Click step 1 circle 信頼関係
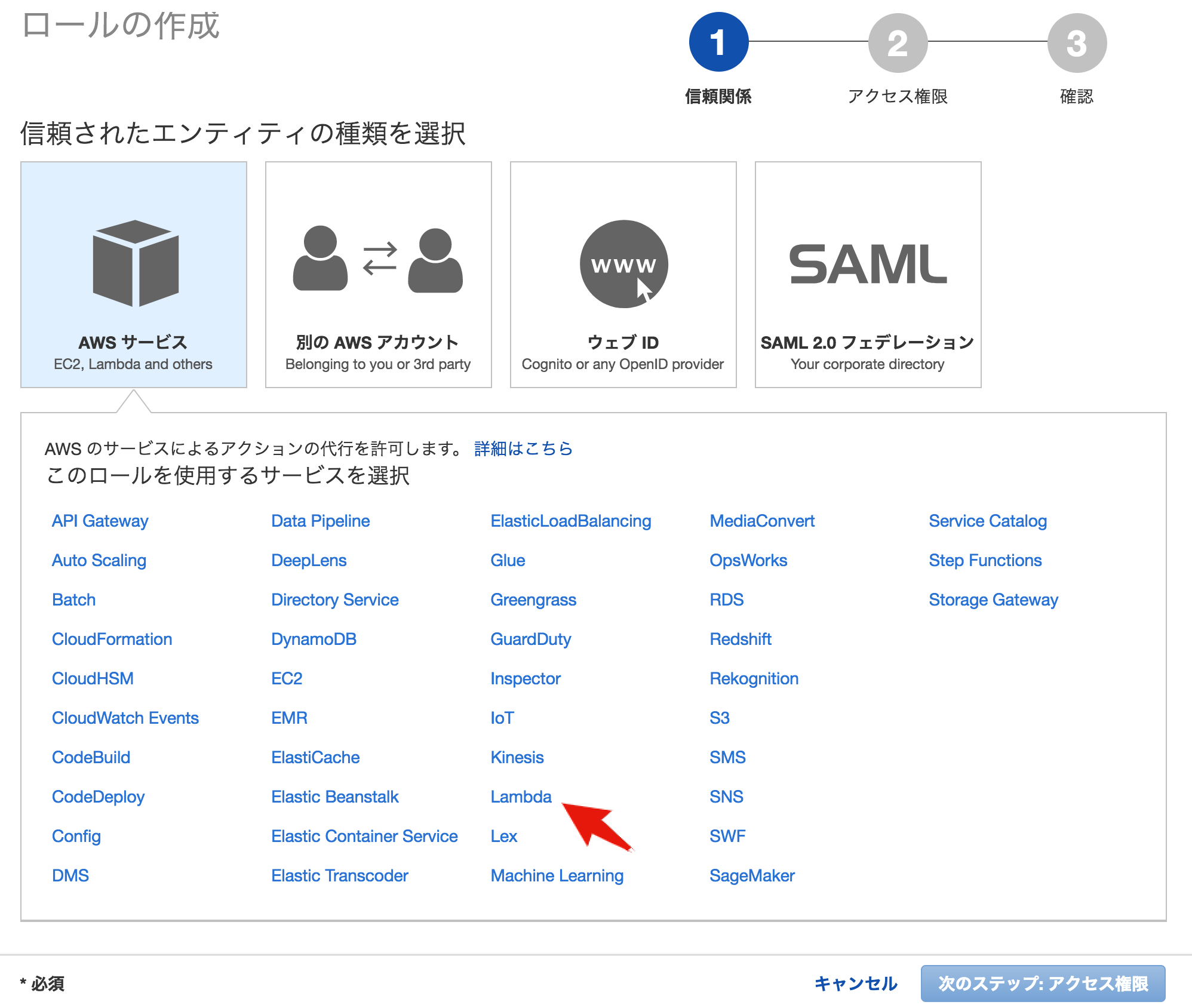This screenshot has height=1008, width=1192. [718, 42]
